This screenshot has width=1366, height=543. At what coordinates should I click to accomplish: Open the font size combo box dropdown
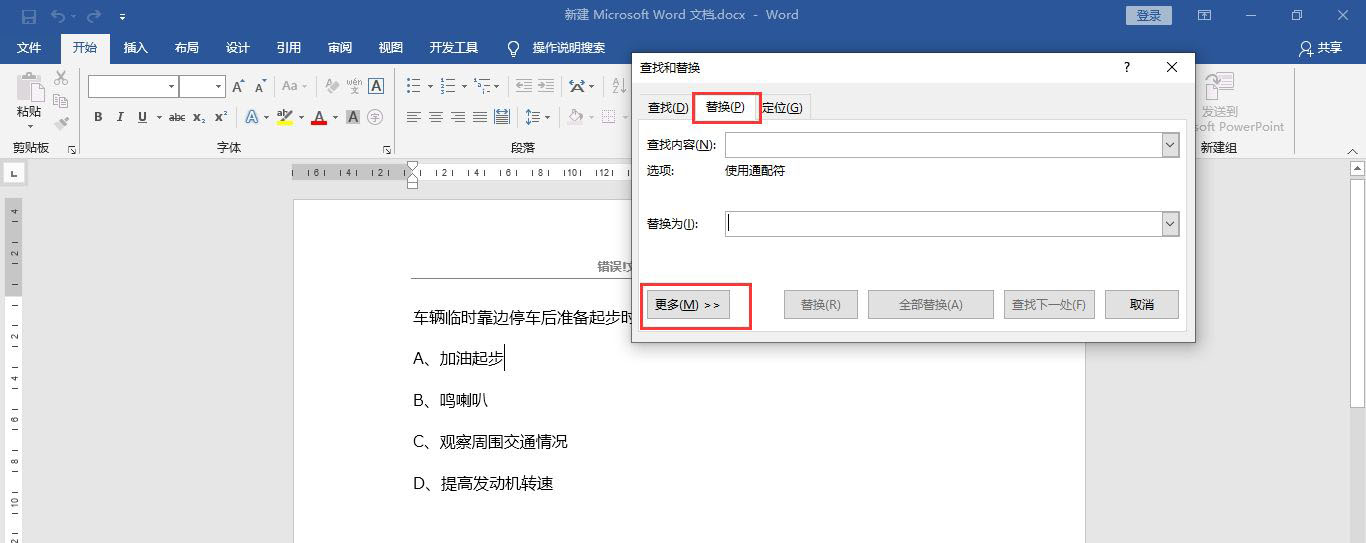217,87
